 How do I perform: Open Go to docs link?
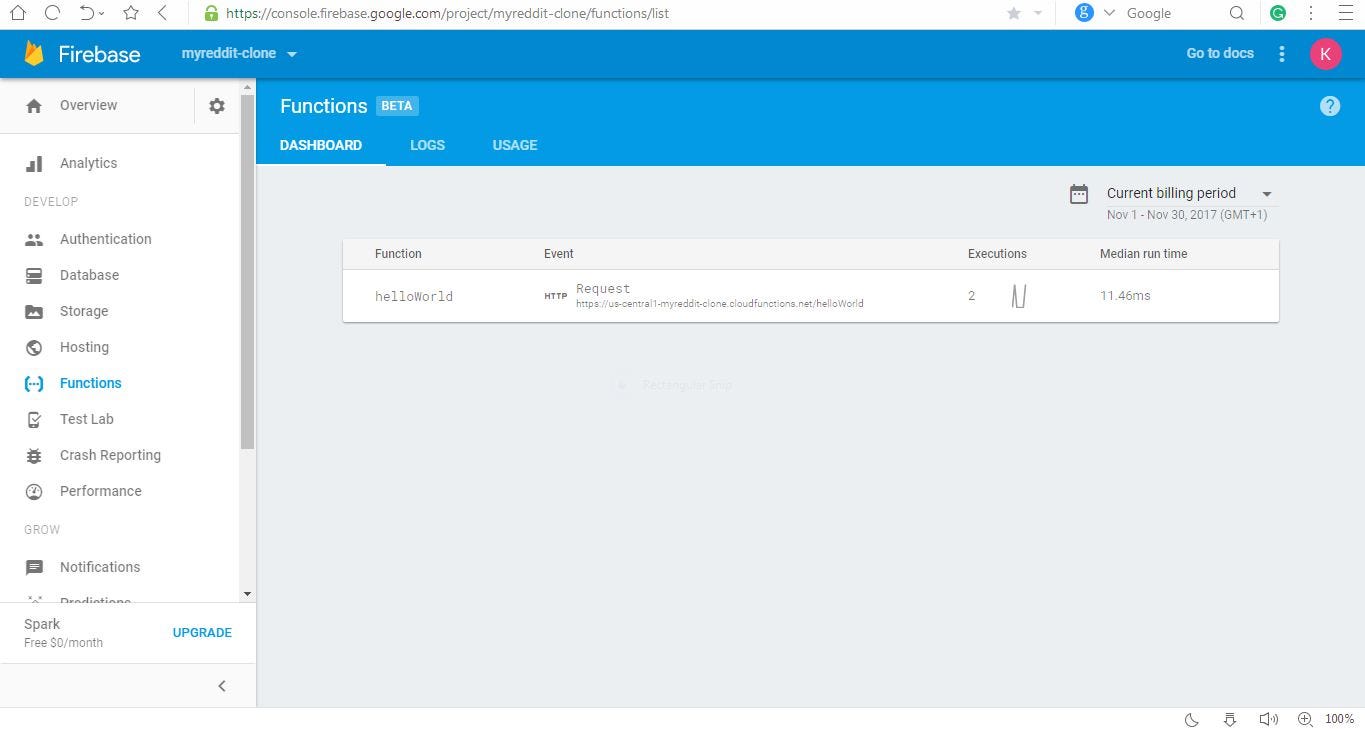pyautogui.click(x=1219, y=53)
